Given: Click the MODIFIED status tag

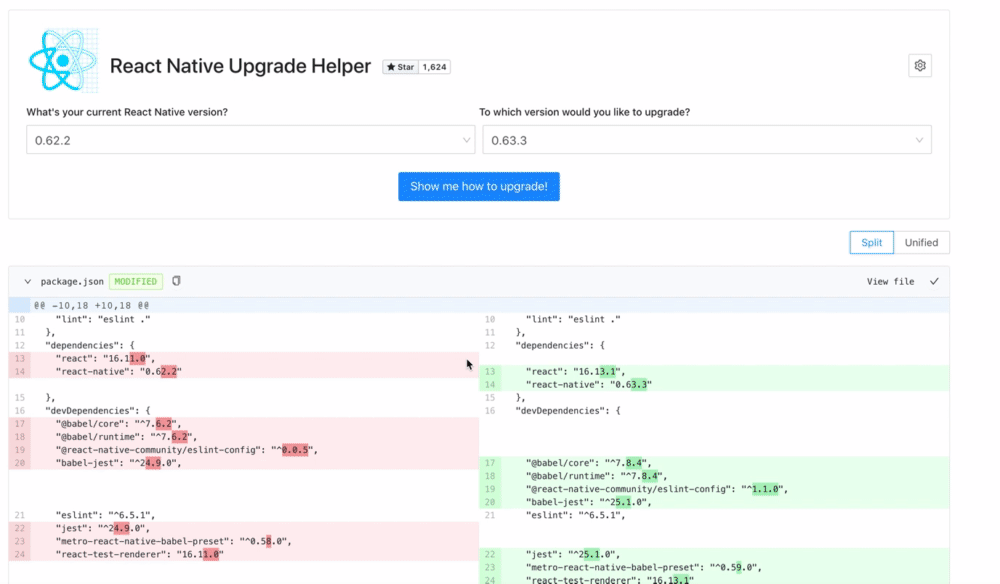Looking at the screenshot, I should (135, 281).
